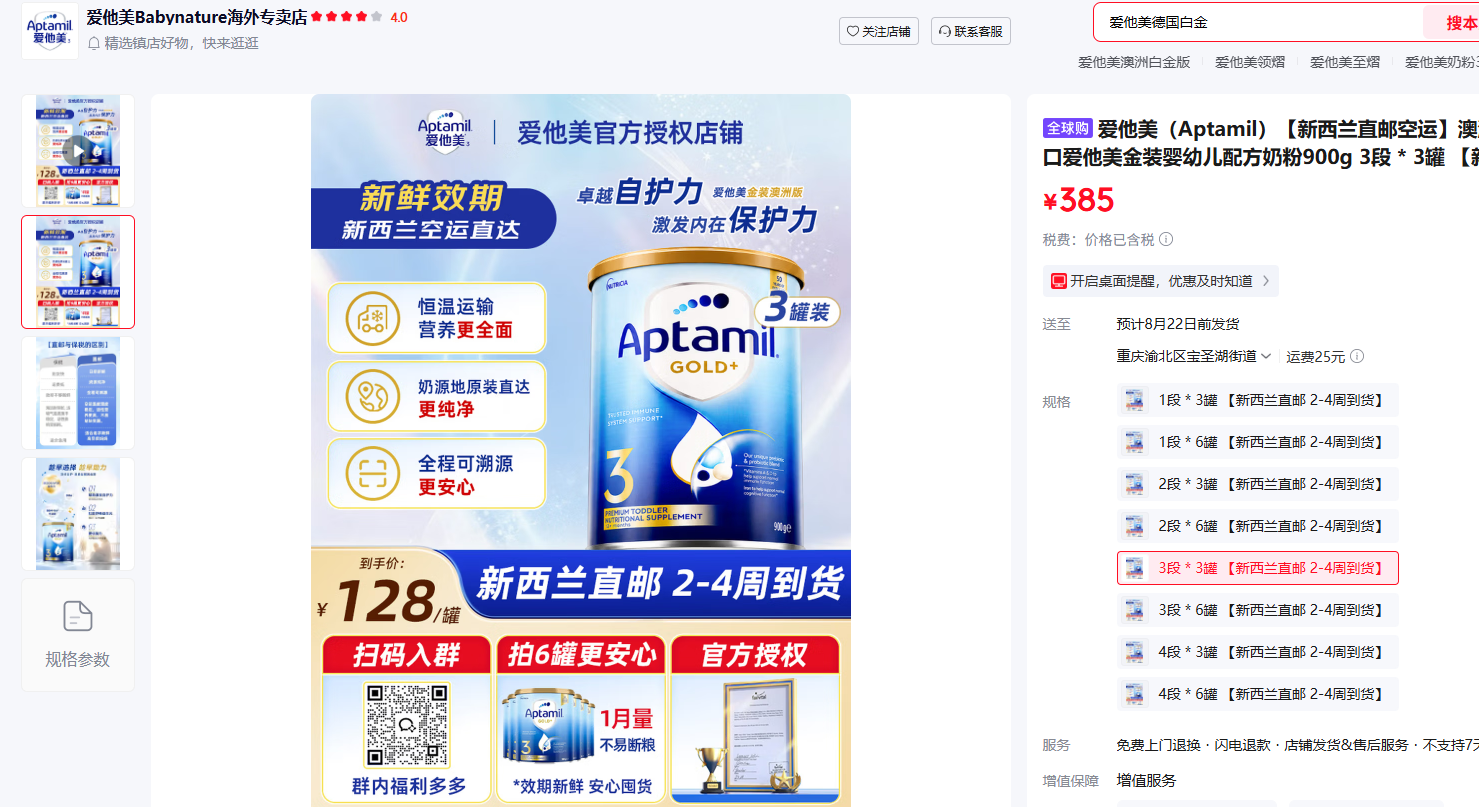Choose spec 4段 * 6罐
This screenshot has width=1479, height=807.
point(1257,694)
